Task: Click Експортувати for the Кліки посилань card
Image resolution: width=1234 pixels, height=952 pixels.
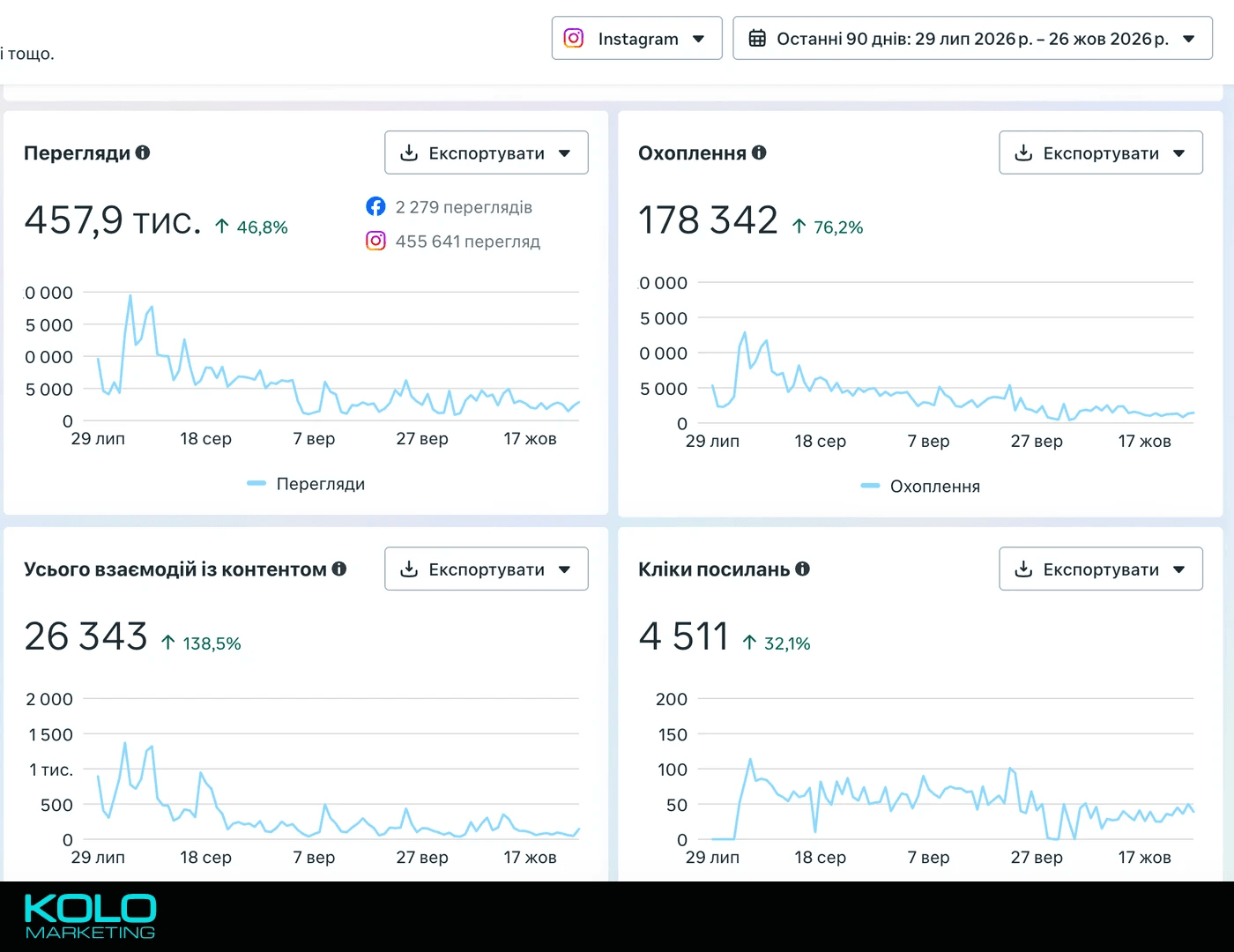Action: [x=1100, y=569]
